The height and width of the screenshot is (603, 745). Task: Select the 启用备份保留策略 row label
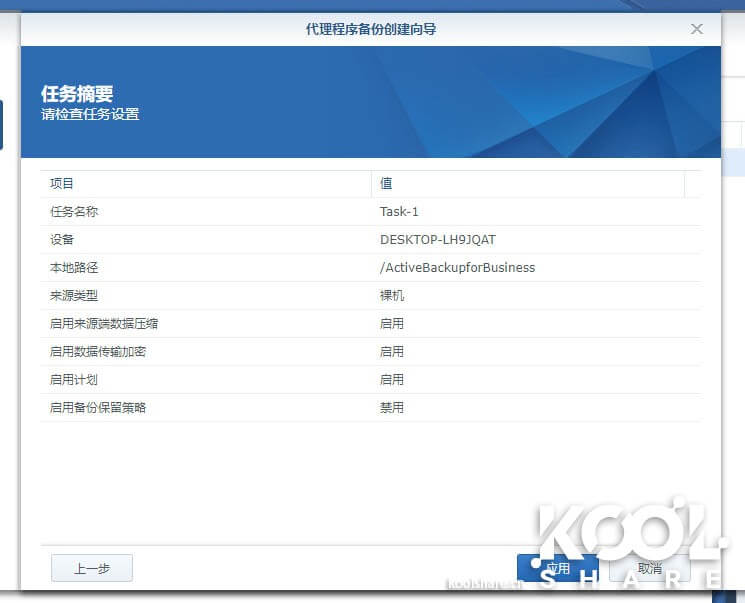pyautogui.click(x=98, y=408)
